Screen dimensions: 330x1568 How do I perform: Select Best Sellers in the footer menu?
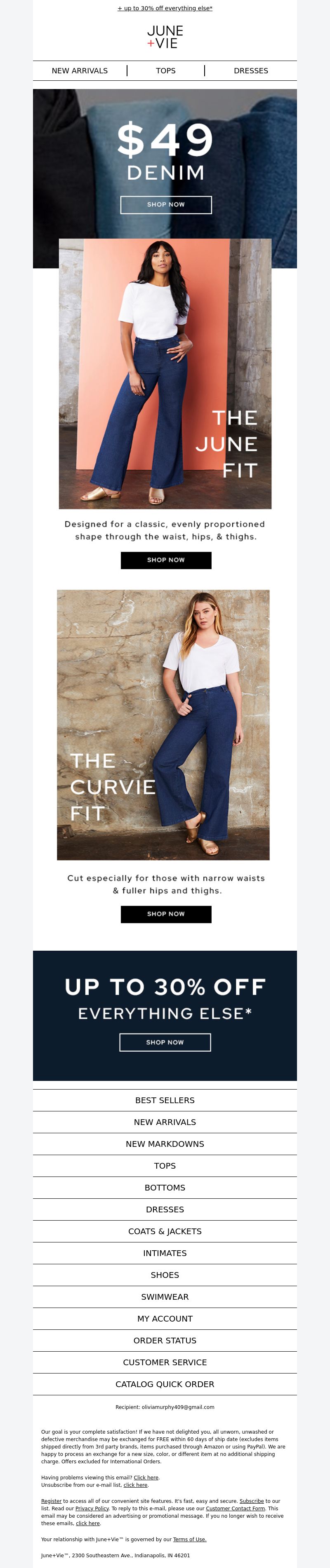pyautogui.click(x=165, y=1101)
